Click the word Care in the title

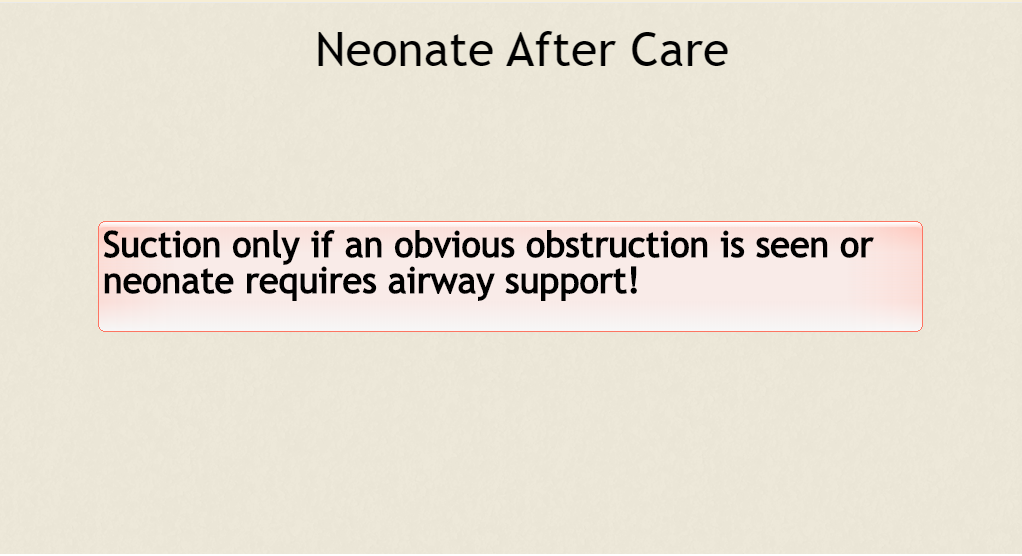679,50
